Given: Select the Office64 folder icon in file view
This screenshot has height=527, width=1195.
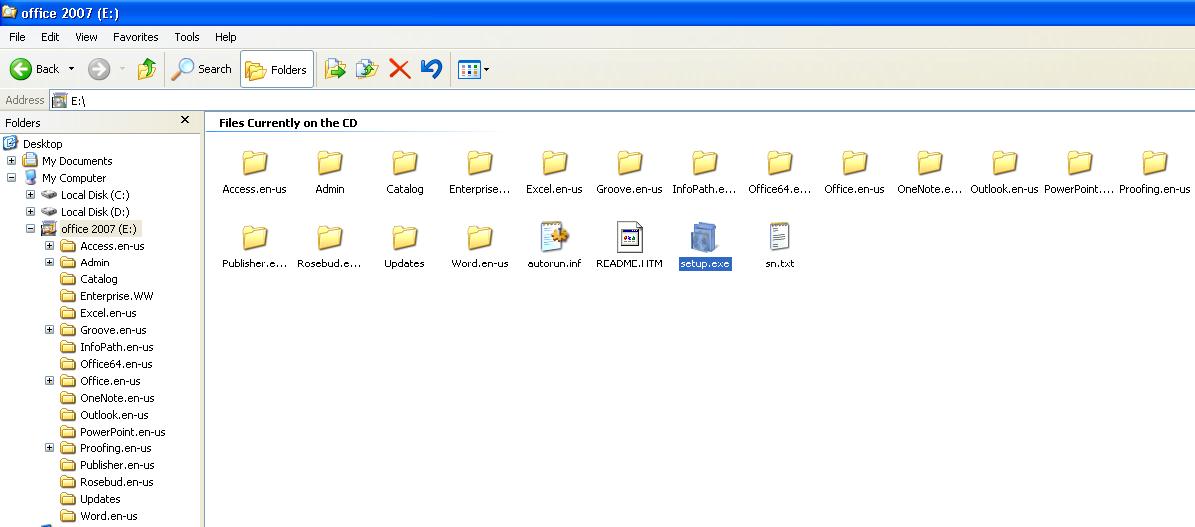Looking at the screenshot, I should pyautogui.click(x=780, y=162).
